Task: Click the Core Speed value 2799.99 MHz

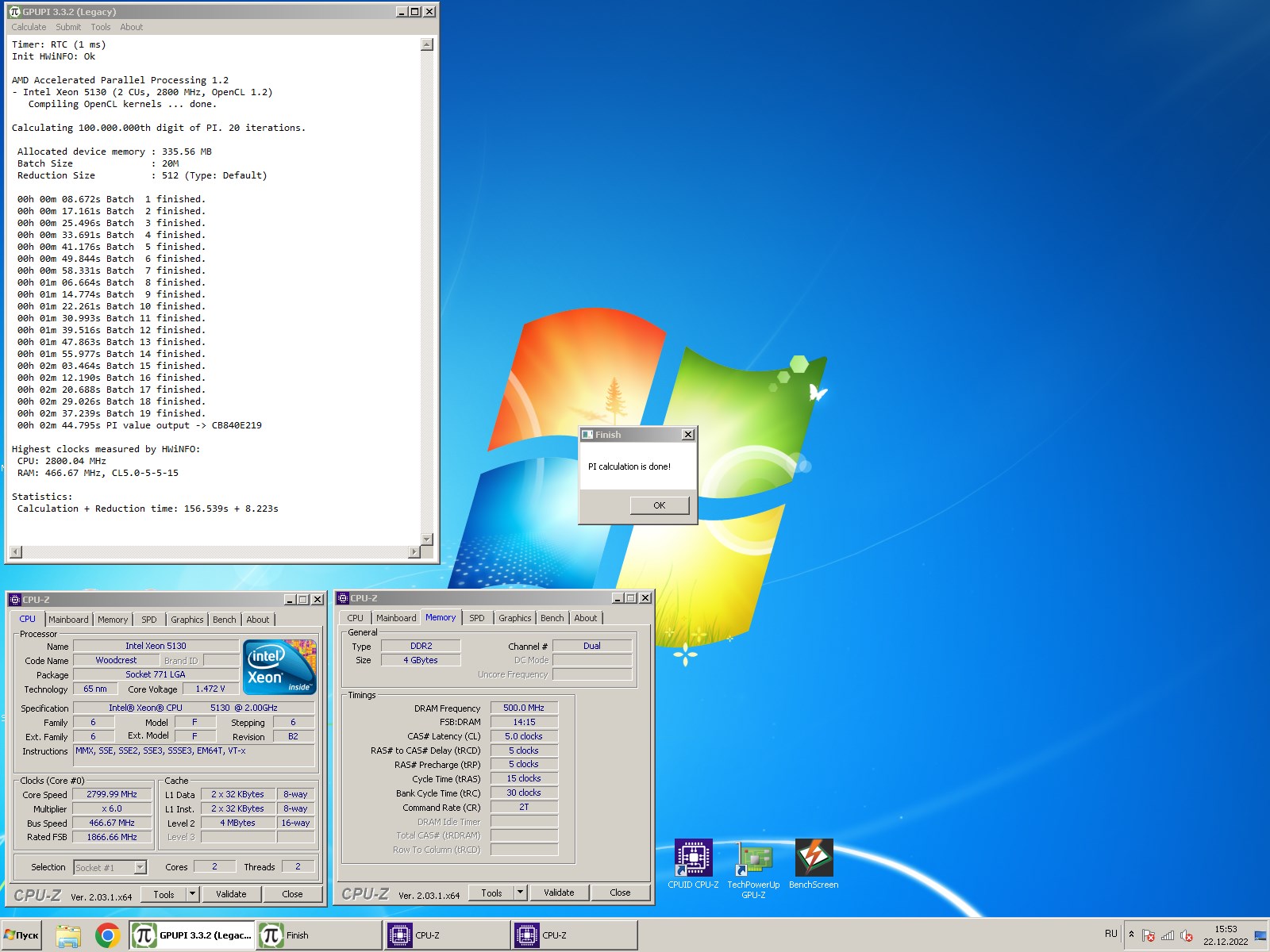Action: (112, 794)
